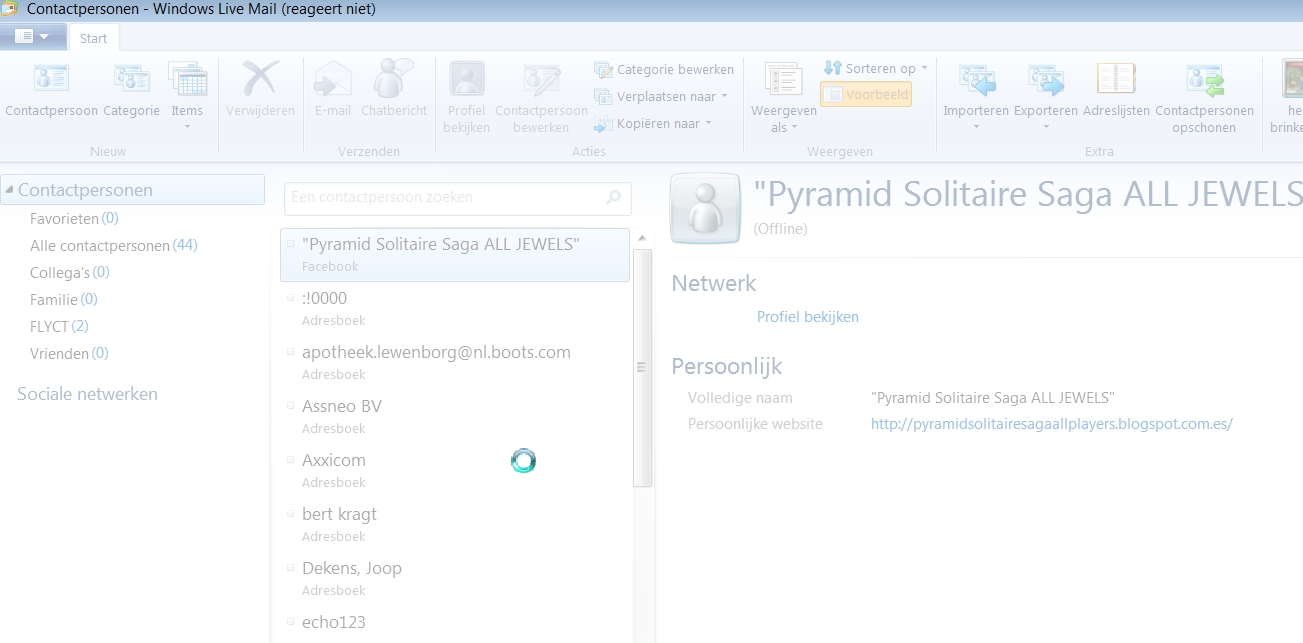The image size is (1303, 643).
Task: Create a new Categorie from the ribbon
Action: (131, 91)
